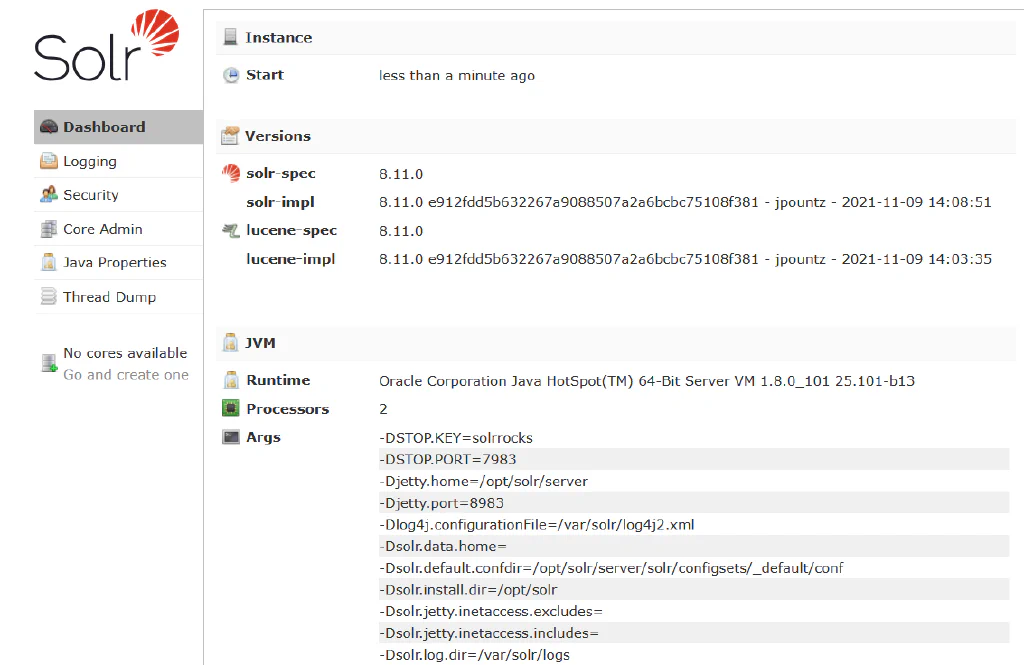Click the -DSTOP.PORT=7983 argument
This screenshot has height=665, width=1024.
click(694, 459)
